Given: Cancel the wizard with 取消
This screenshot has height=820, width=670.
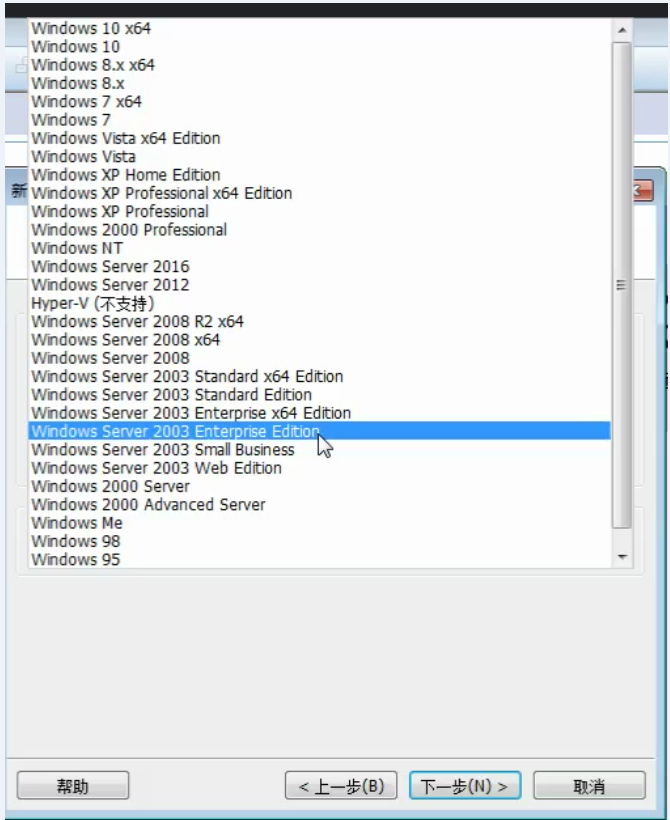Looking at the screenshot, I should 589,785.
